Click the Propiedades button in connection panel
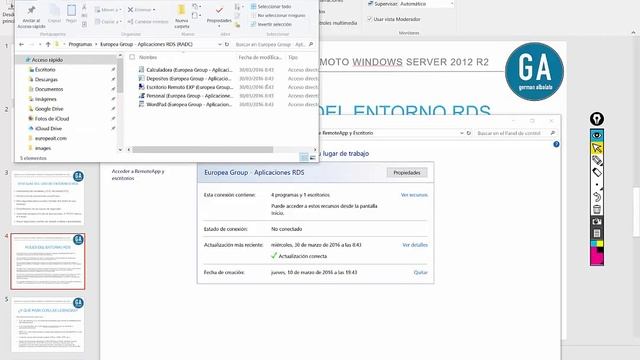 coord(407,173)
